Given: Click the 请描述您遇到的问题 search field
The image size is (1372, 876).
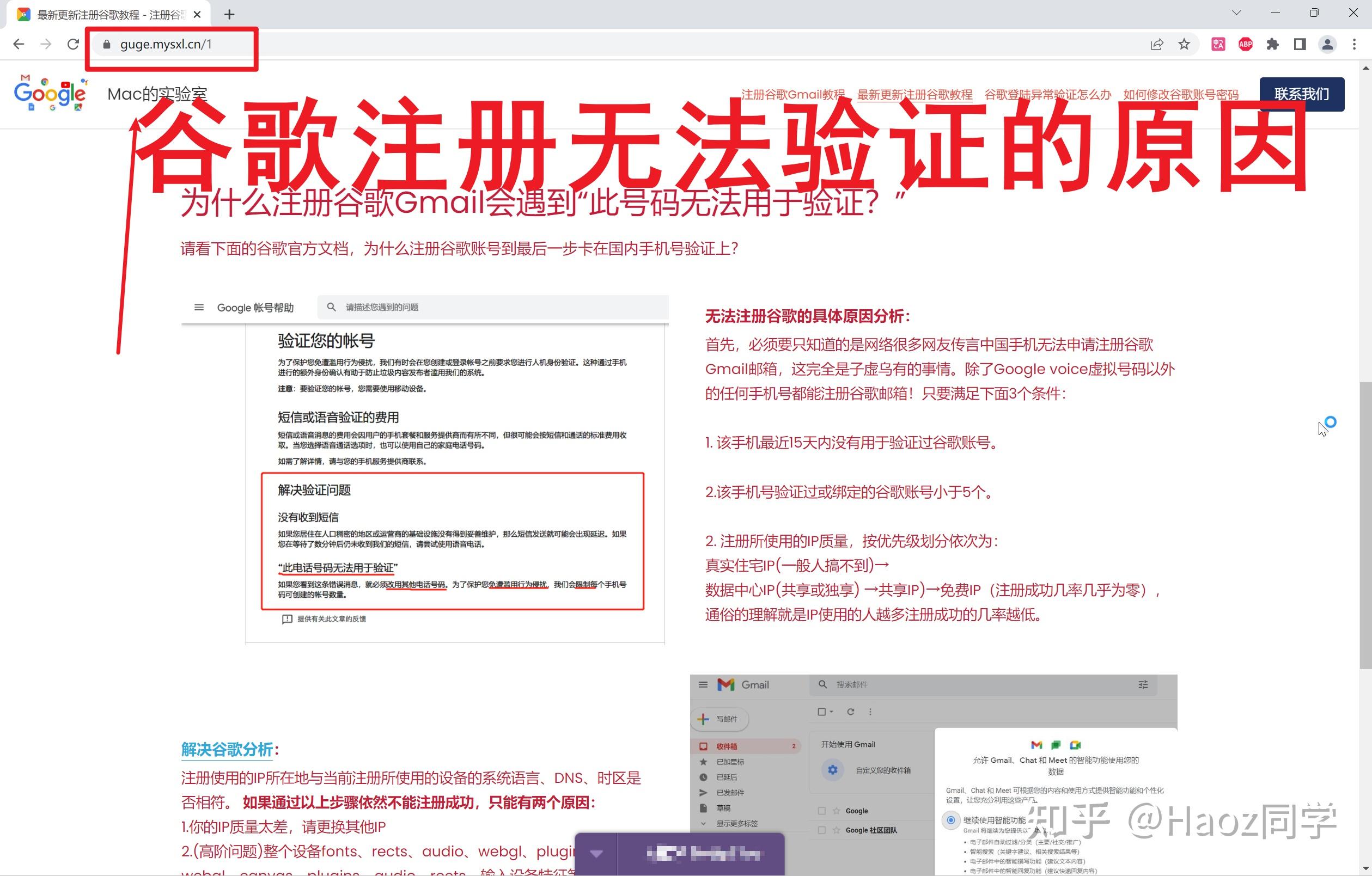Looking at the screenshot, I should (493, 307).
